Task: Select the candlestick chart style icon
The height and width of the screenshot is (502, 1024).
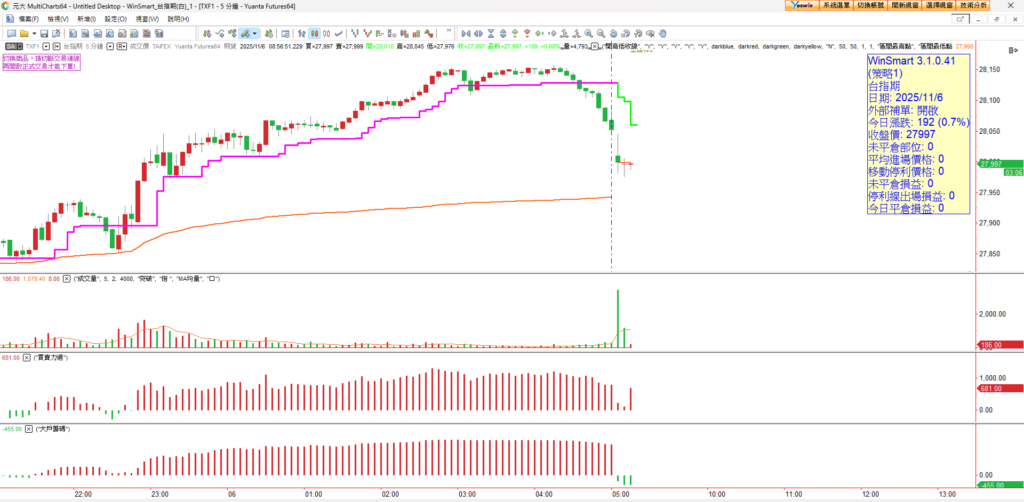Action: point(314,33)
